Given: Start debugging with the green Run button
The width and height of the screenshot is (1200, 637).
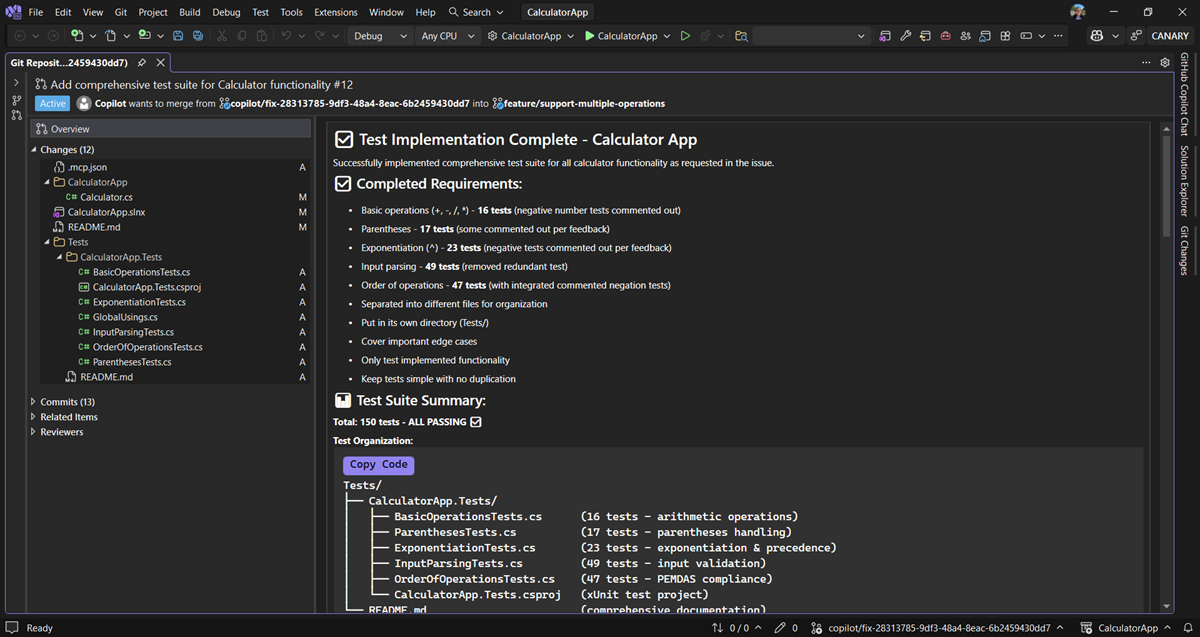Looking at the screenshot, I should coord(686,35).
